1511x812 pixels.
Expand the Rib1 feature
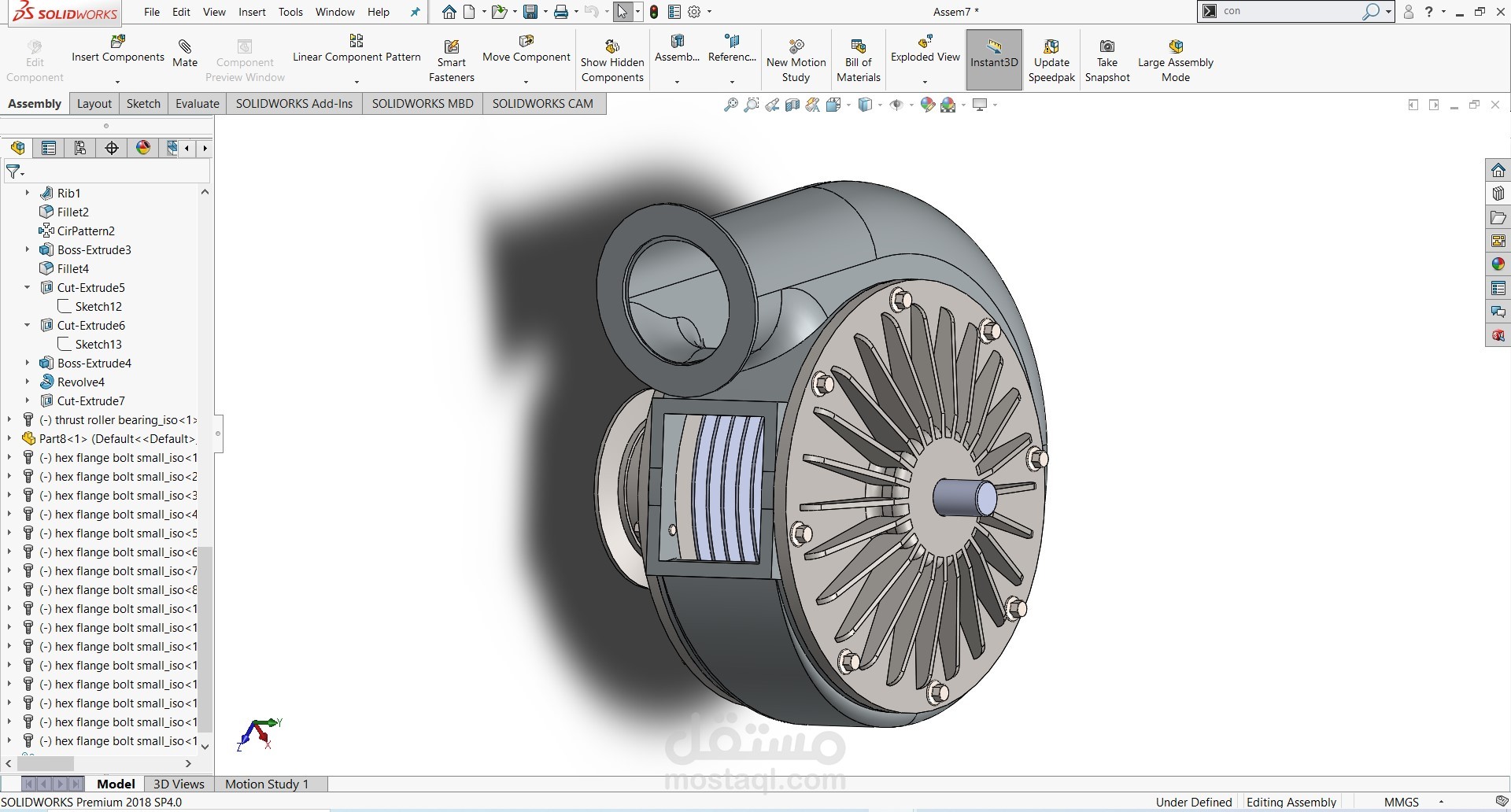tap(27, 193)
